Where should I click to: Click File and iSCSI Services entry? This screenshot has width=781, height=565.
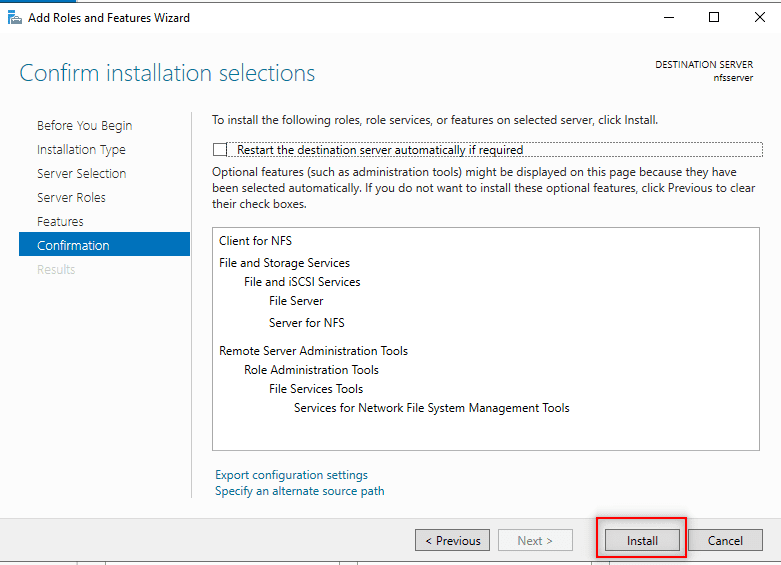[x=302, y=282]
